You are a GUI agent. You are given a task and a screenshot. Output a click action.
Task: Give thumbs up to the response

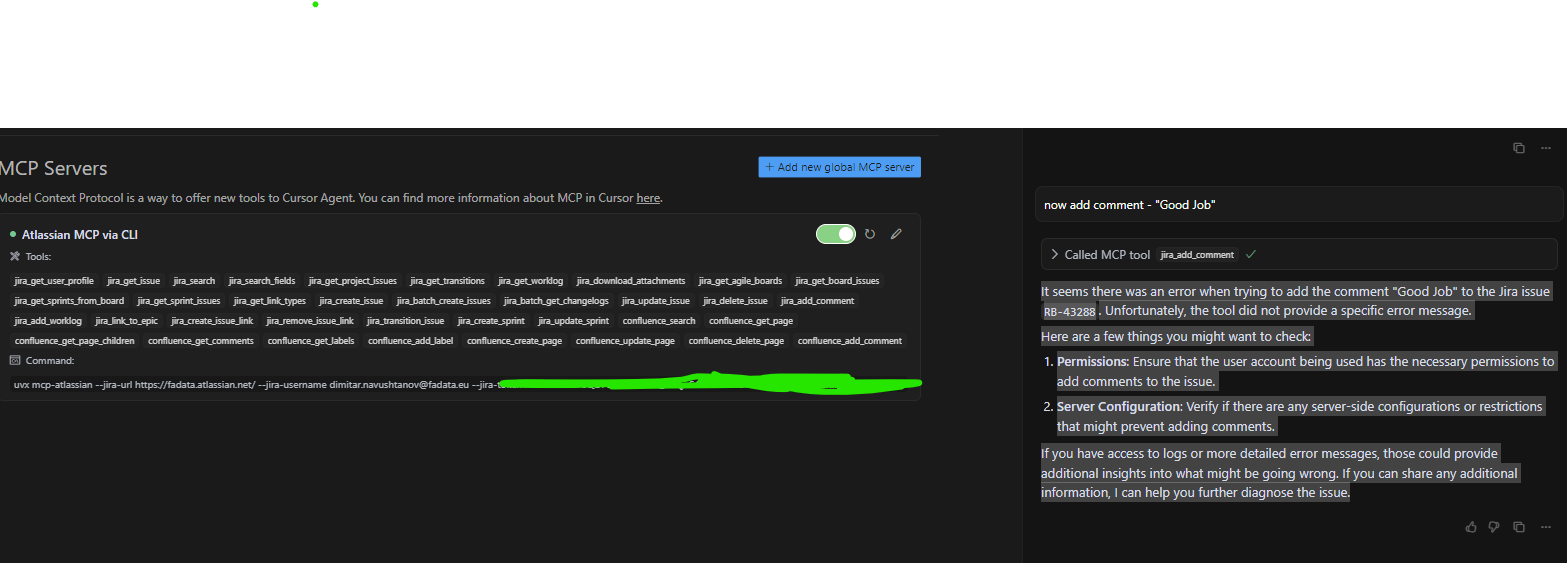point(1471,527)
